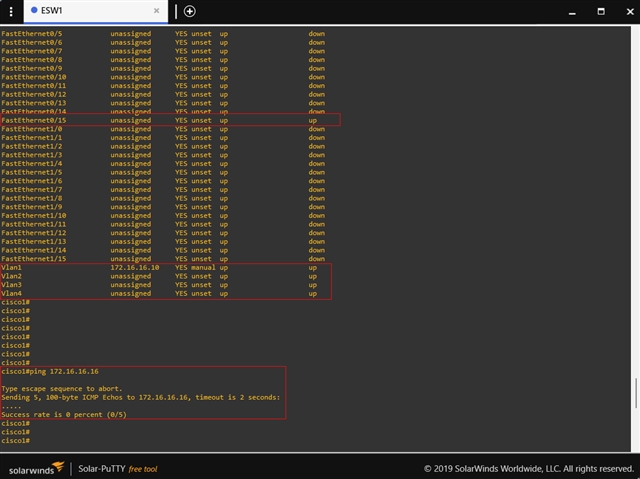Click the FastEthernet0/10 row name
This screenshot has width=640, height=479.
(x=34, y=77)
